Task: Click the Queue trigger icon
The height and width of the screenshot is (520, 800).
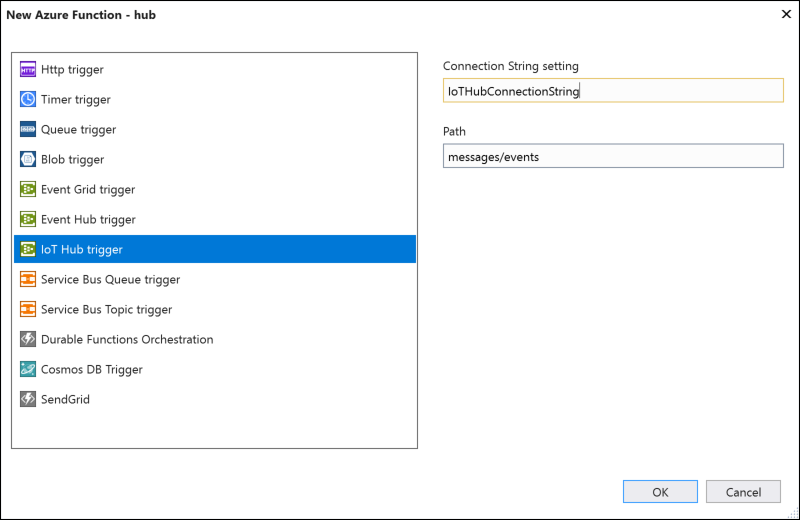Action: [28, 129]
